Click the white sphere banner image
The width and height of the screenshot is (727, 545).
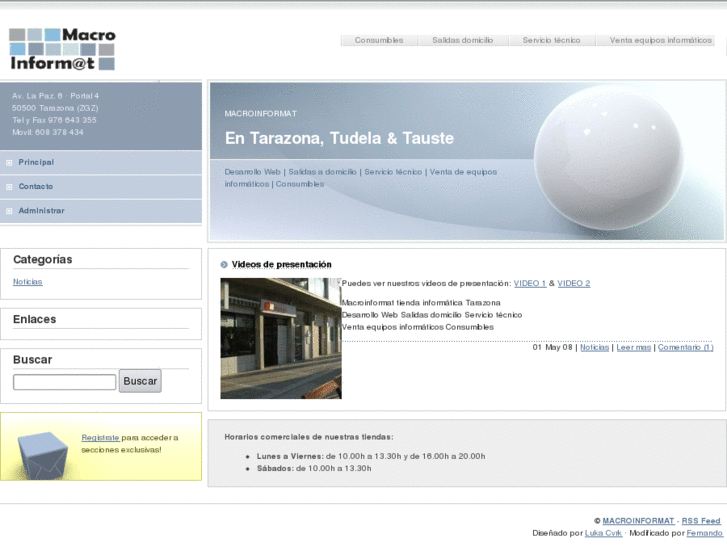pos(608,157)
